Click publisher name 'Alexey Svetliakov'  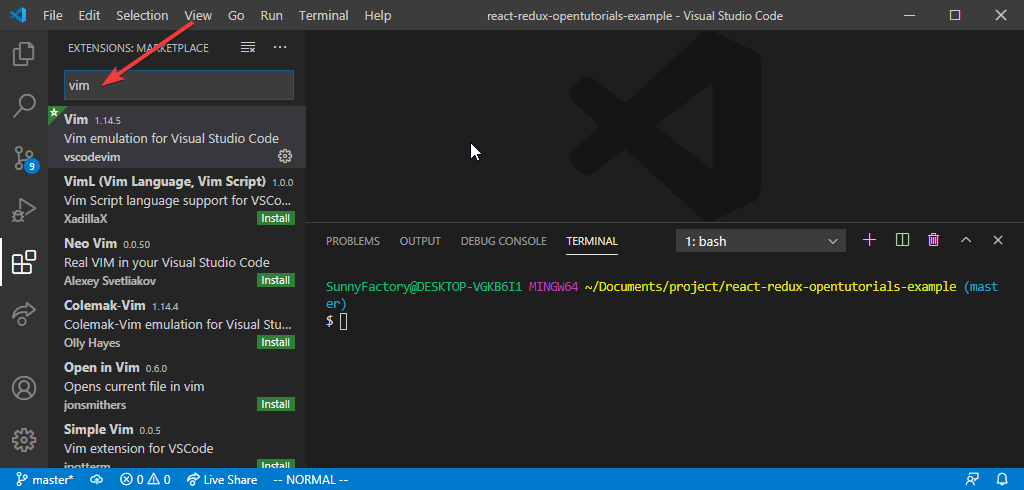[x=110, y=281]
